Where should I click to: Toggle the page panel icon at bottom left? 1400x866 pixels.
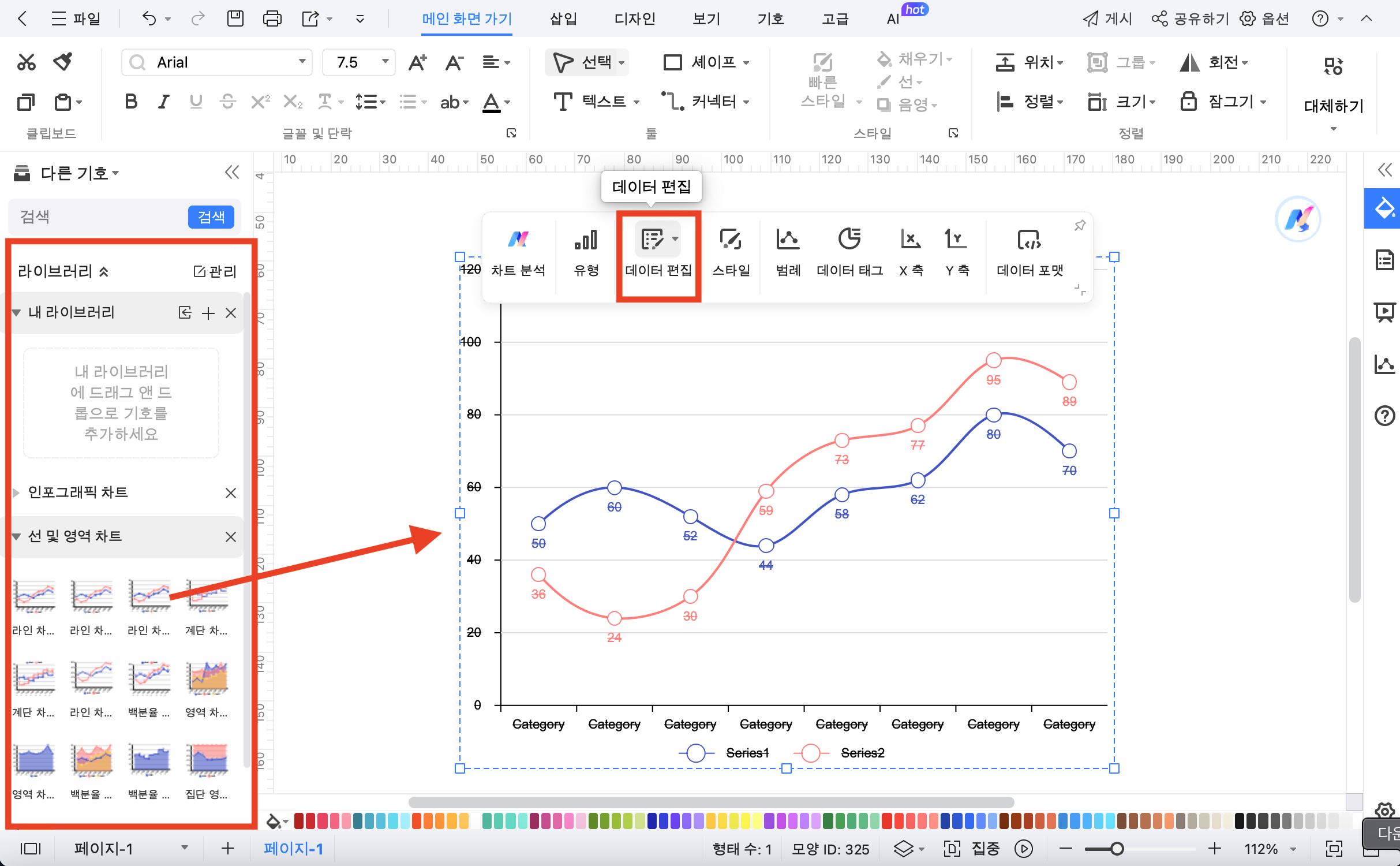pos(31,848)
